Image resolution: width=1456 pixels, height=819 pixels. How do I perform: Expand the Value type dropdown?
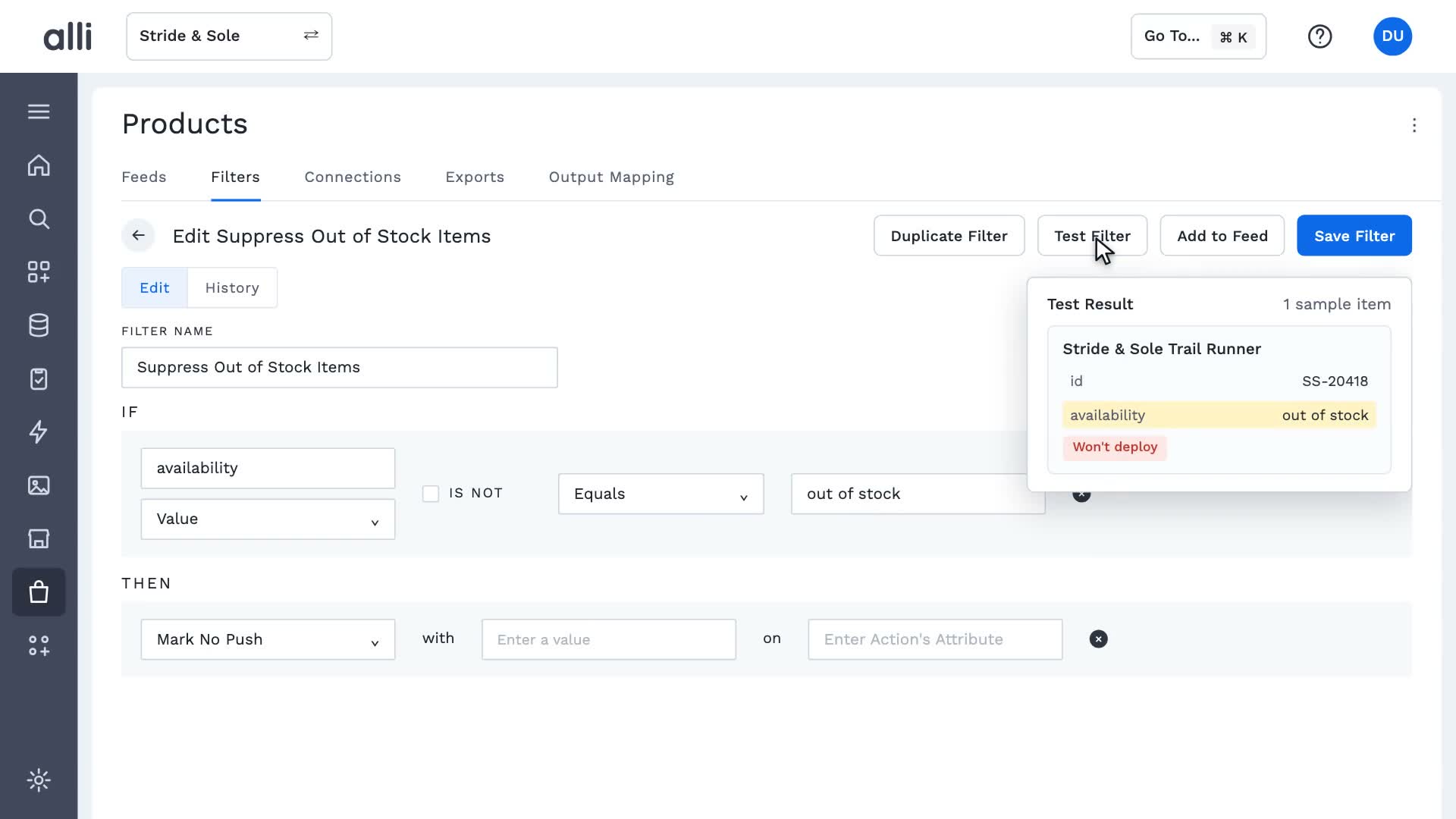(x=268, y=519)
